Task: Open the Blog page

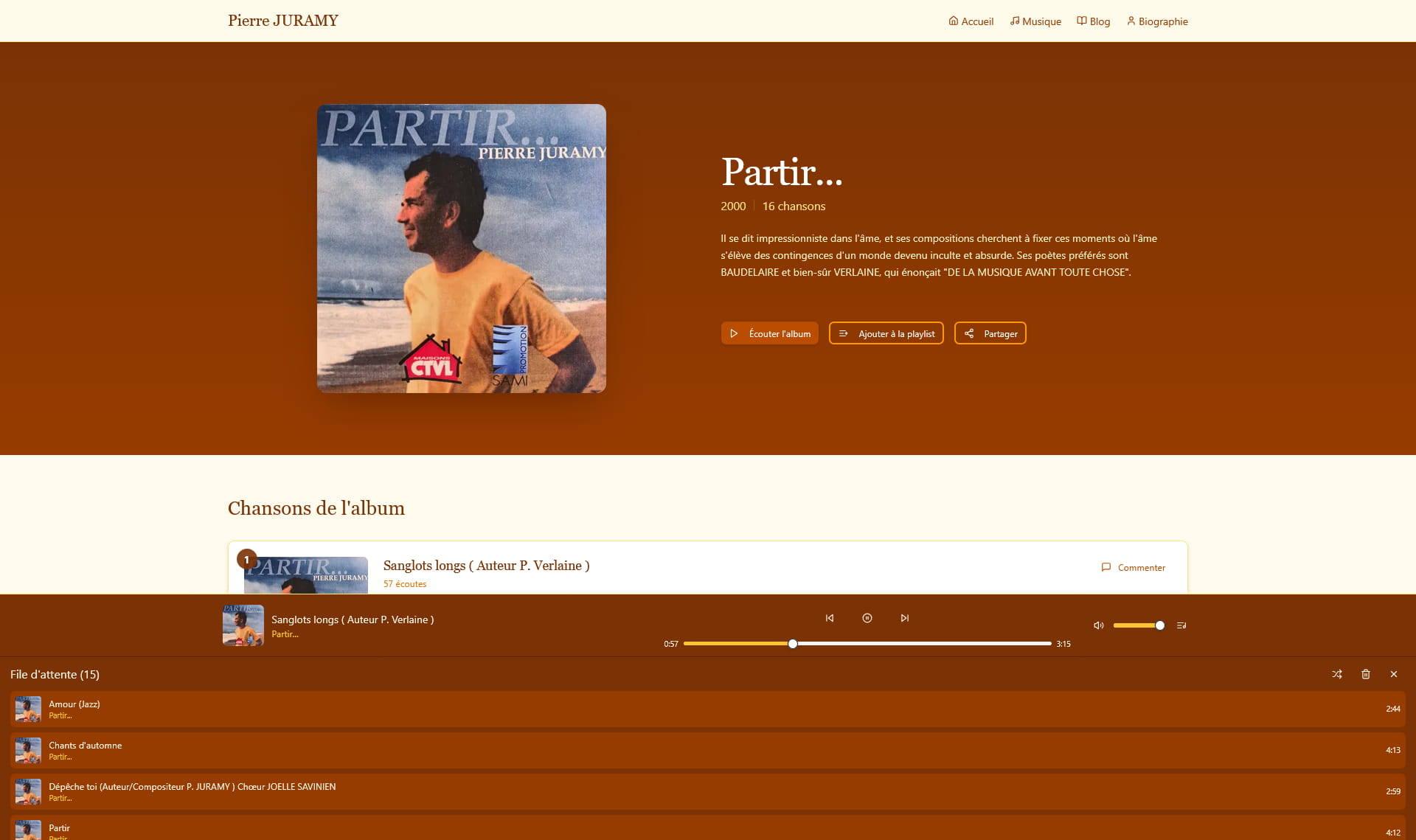Action: [1093, 21]
